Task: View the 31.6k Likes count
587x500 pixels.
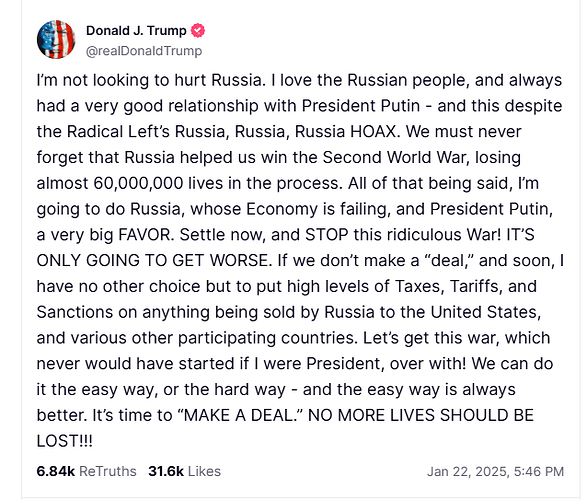Action: [166, 471]
